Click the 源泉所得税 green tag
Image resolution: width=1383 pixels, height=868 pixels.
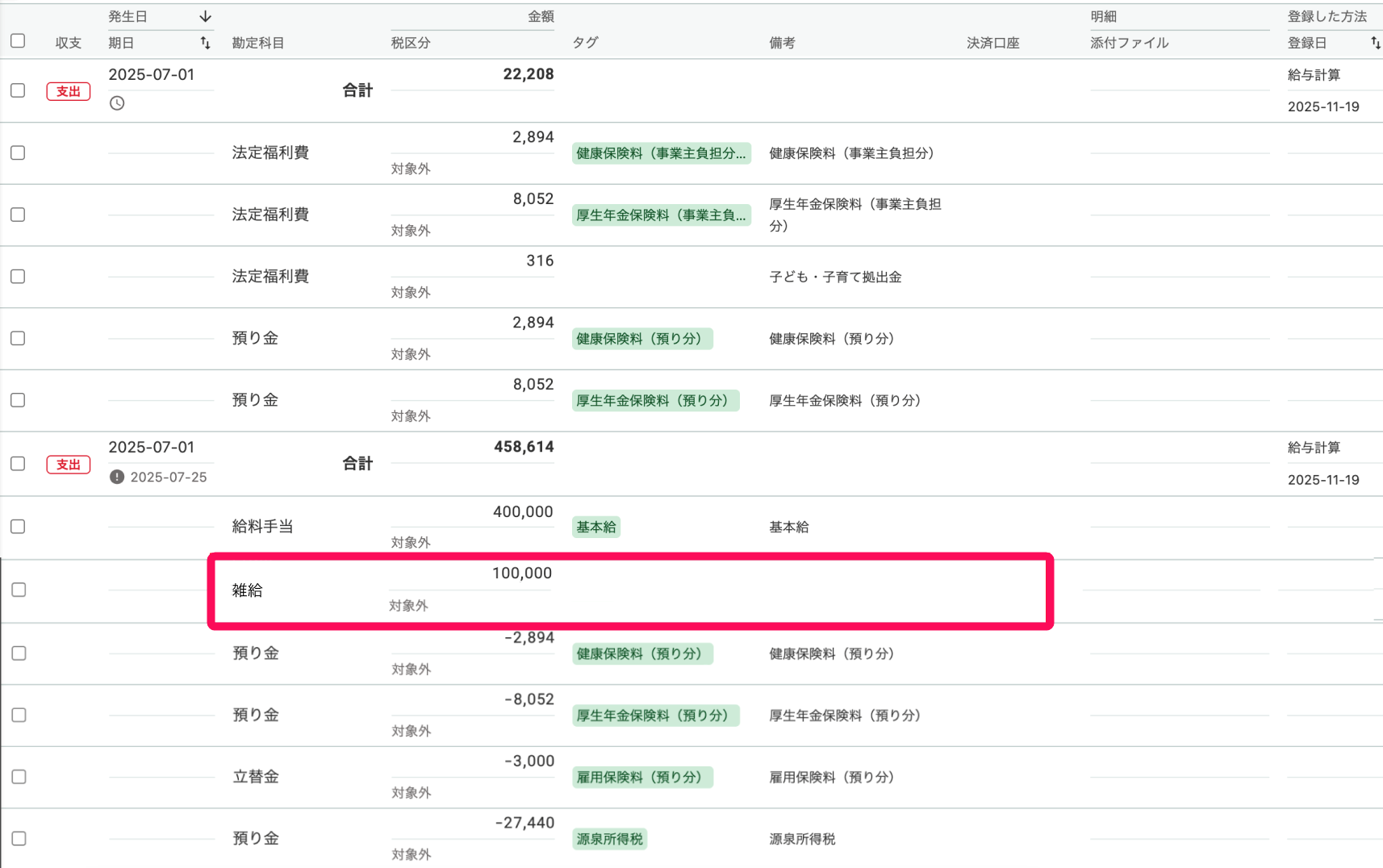click(610, 839)
